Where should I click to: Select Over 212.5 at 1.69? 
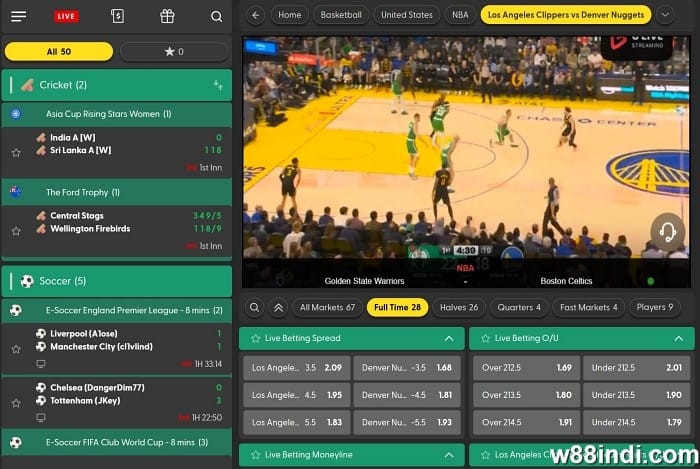527,368
